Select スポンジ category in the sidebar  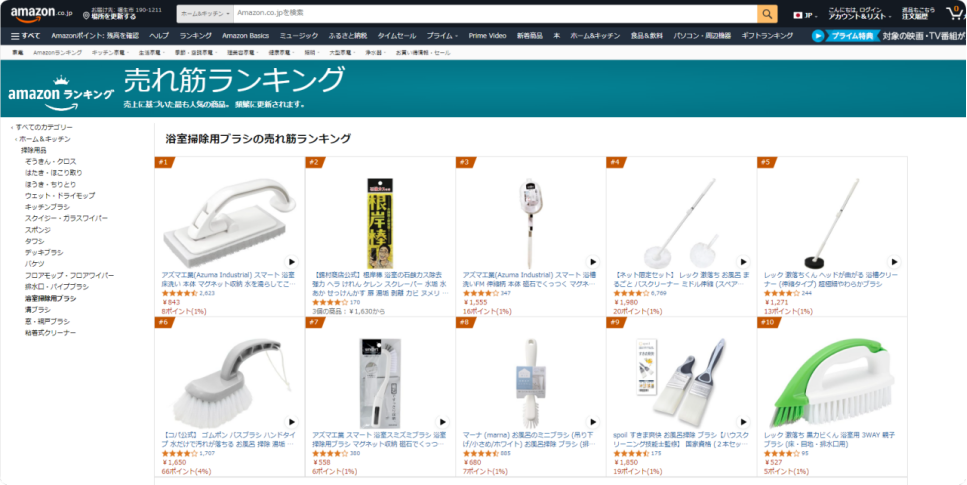(x=38, y=230)
